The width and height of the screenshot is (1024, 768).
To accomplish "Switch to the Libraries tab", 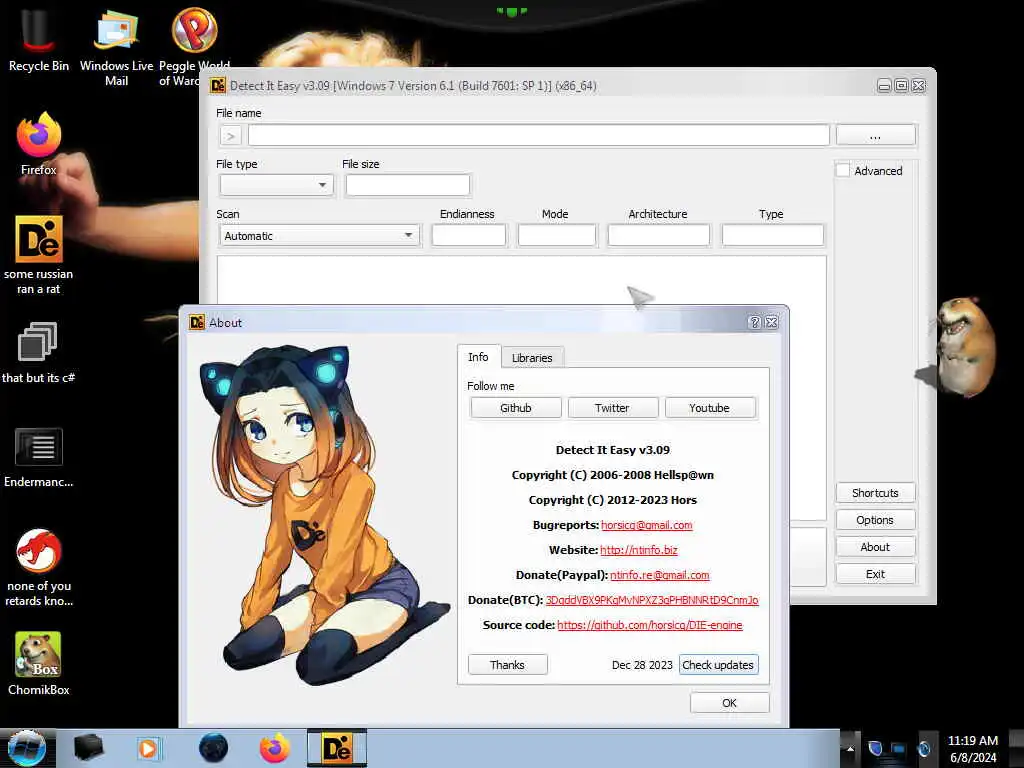I will (532, 358).
